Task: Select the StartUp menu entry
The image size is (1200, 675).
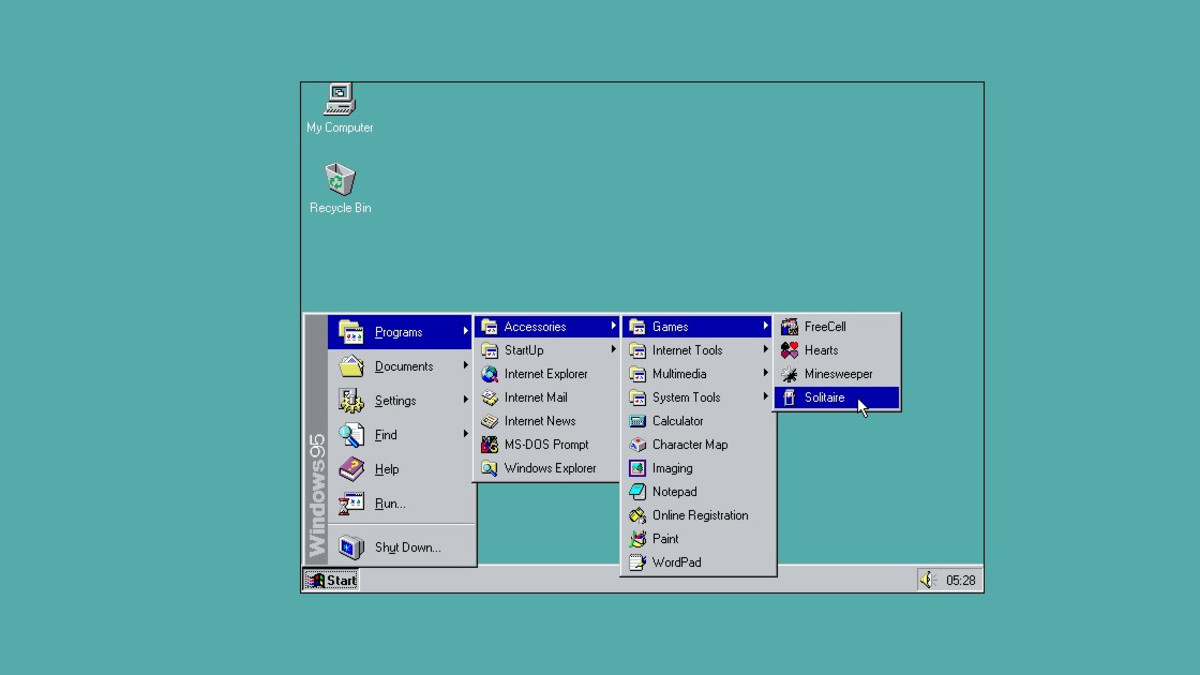Action: tap(547, 350)
